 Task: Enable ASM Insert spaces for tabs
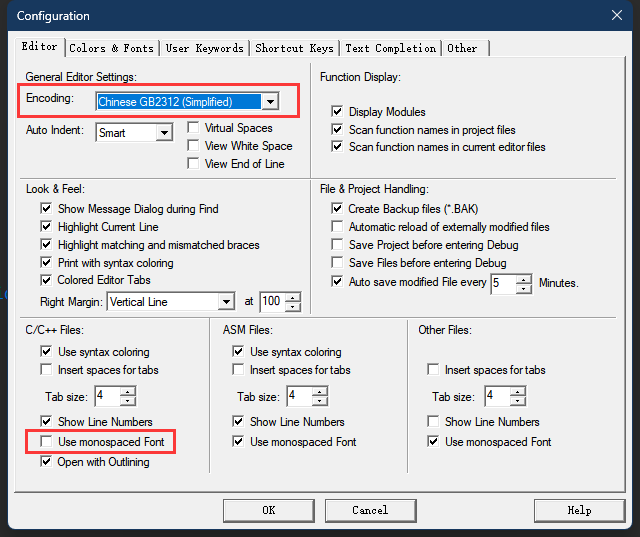(x=238, y=369)
